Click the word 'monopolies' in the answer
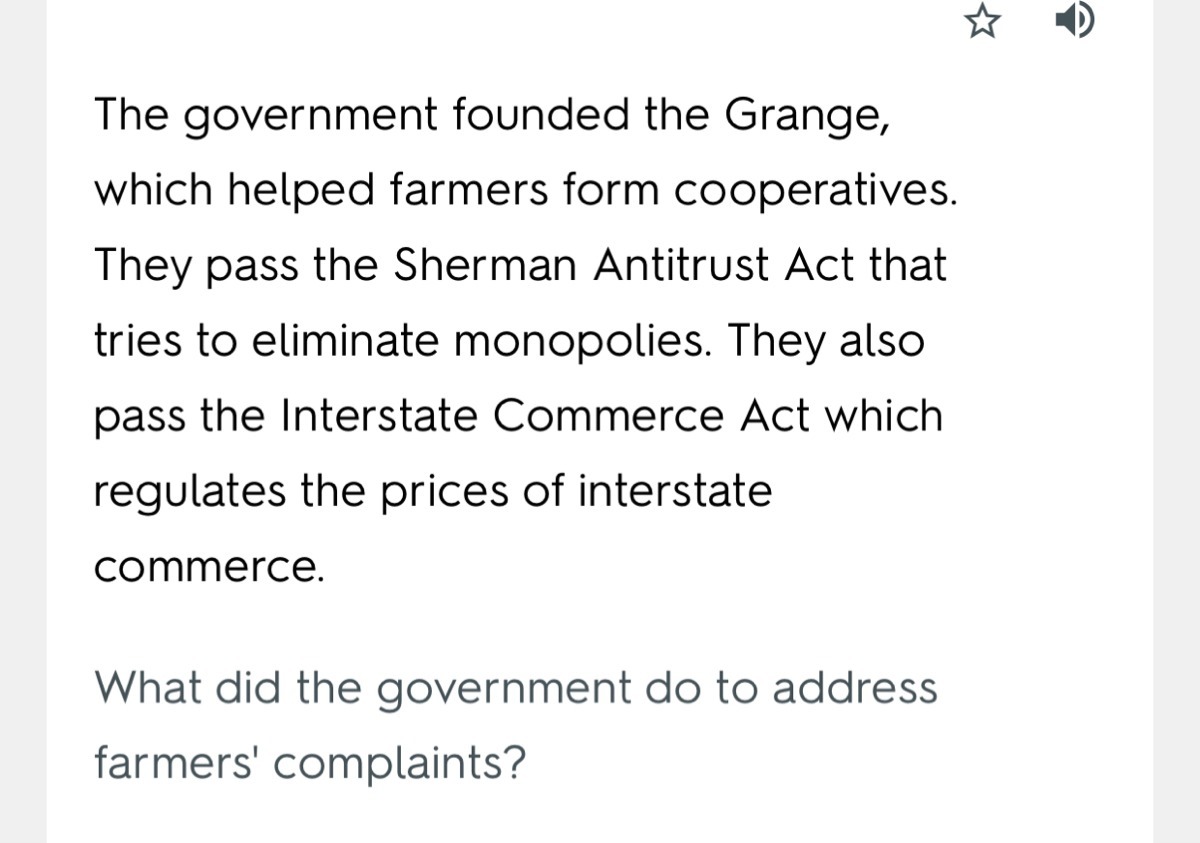The image size is (1200, 843). [x=583, y=342]
